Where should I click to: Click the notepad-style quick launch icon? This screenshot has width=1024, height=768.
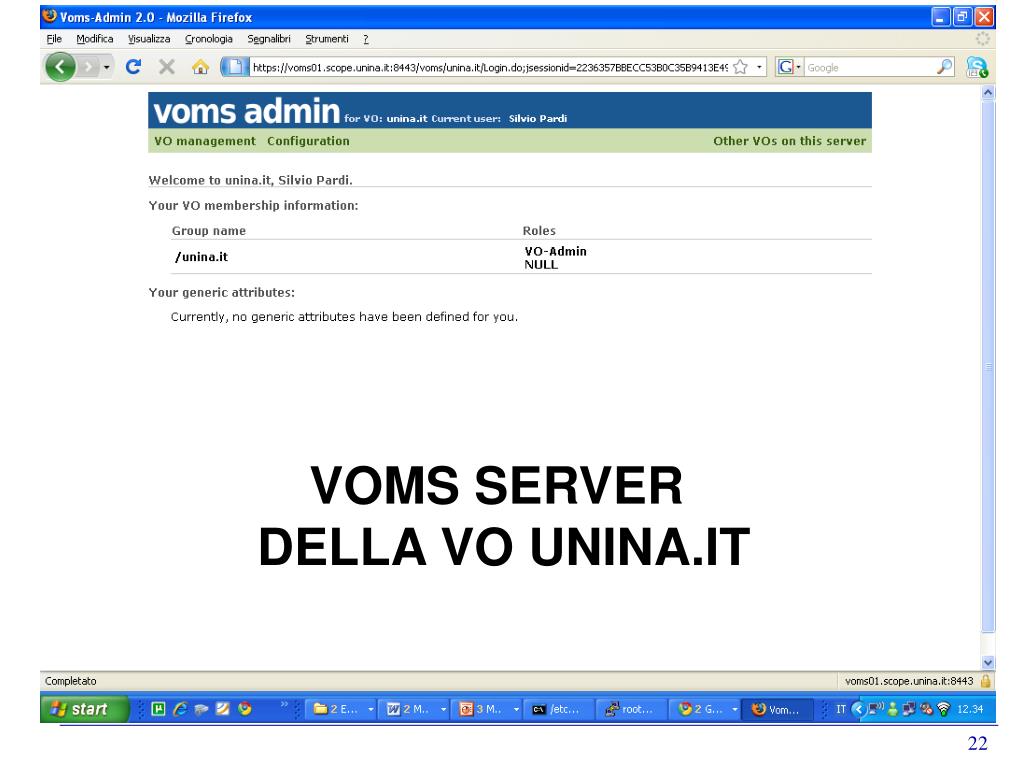click(223, 709)
